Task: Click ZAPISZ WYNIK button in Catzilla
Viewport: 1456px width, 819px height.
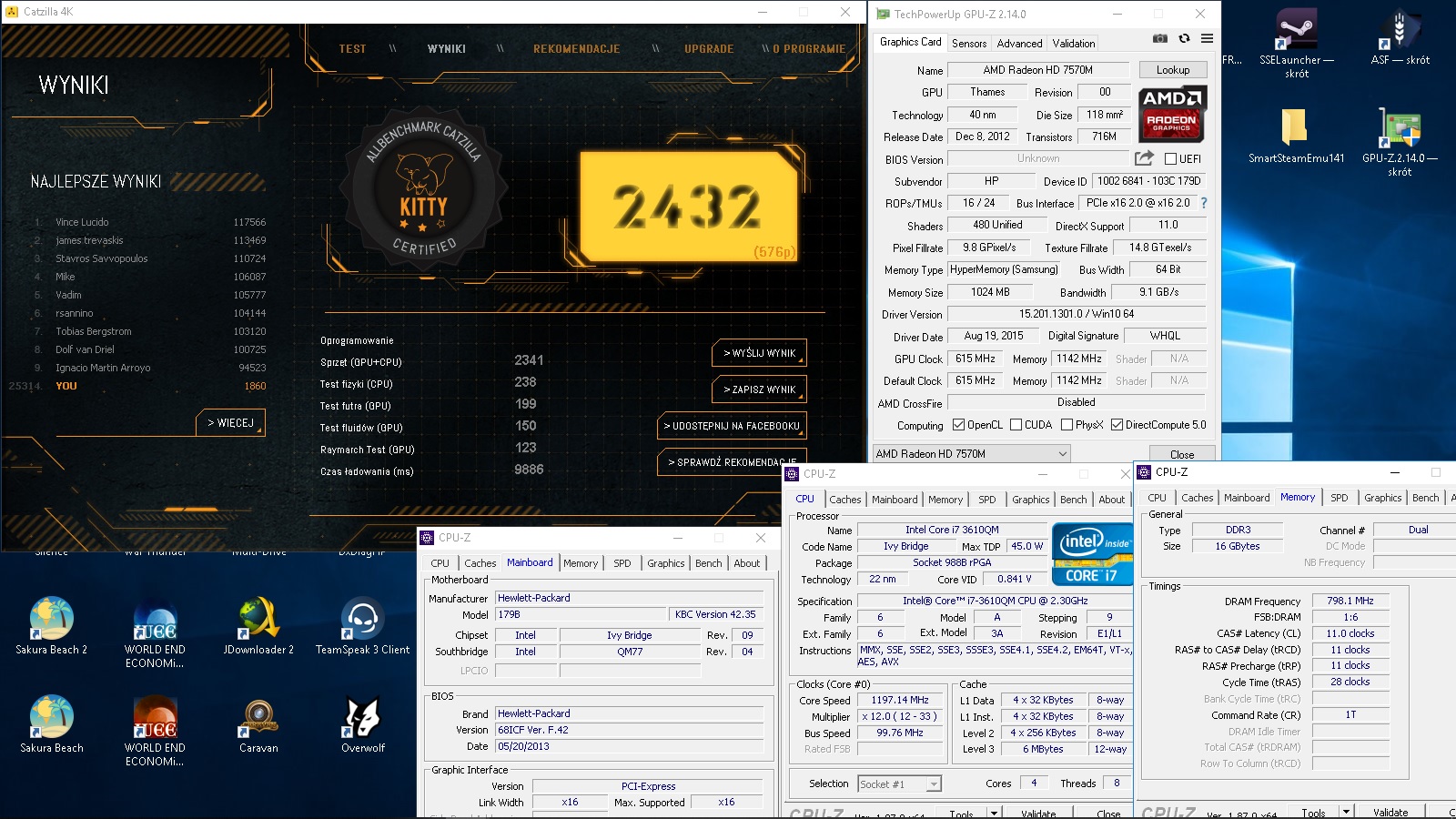Action: pos(759,389)
